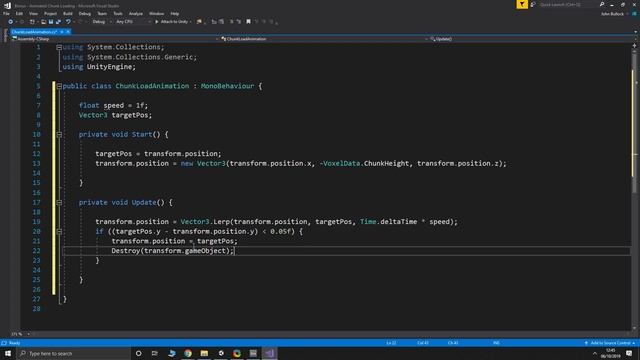The height and width of the screenshot is (360, 640).
Task: Select the ChunkLoadAnimation.cs editor tab
Action: click(x=34, y=32)
